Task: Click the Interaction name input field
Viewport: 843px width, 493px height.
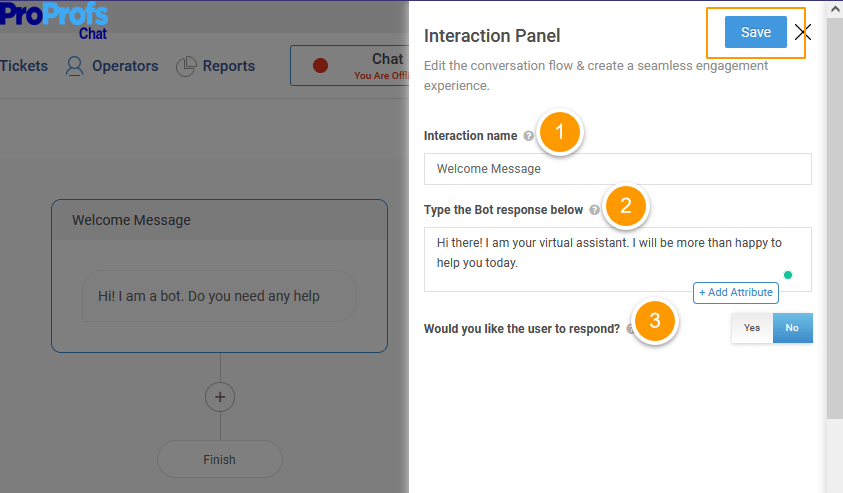Action: click(x=618, y=169)
